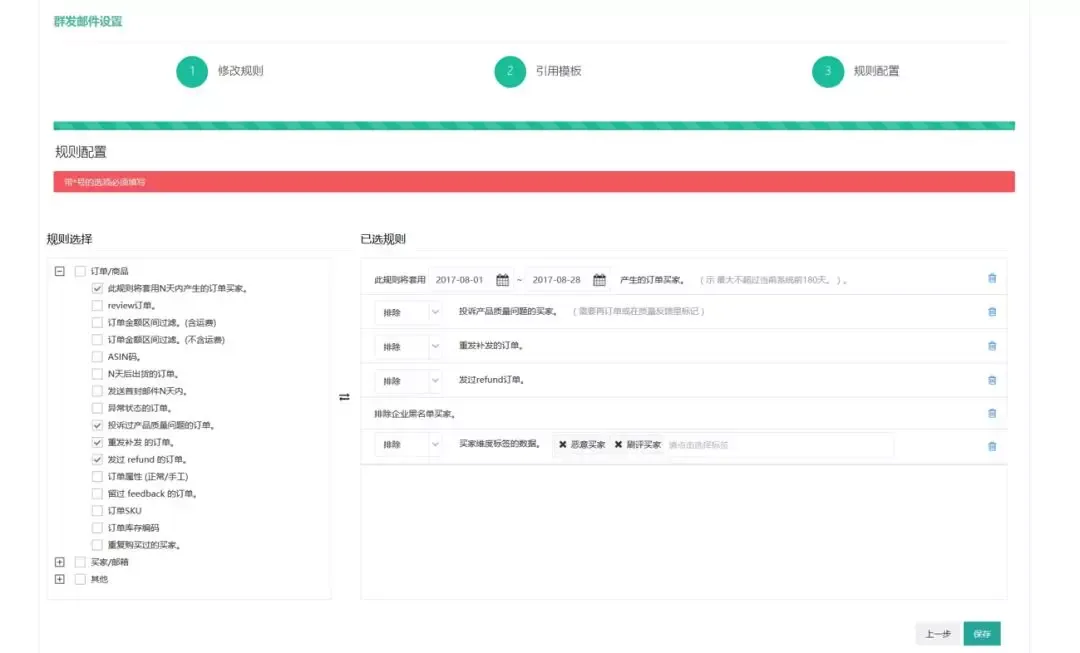Uncheck the 重发补发的订单 checkbox
Screen dimensions: 1080x653
[97, 442]
